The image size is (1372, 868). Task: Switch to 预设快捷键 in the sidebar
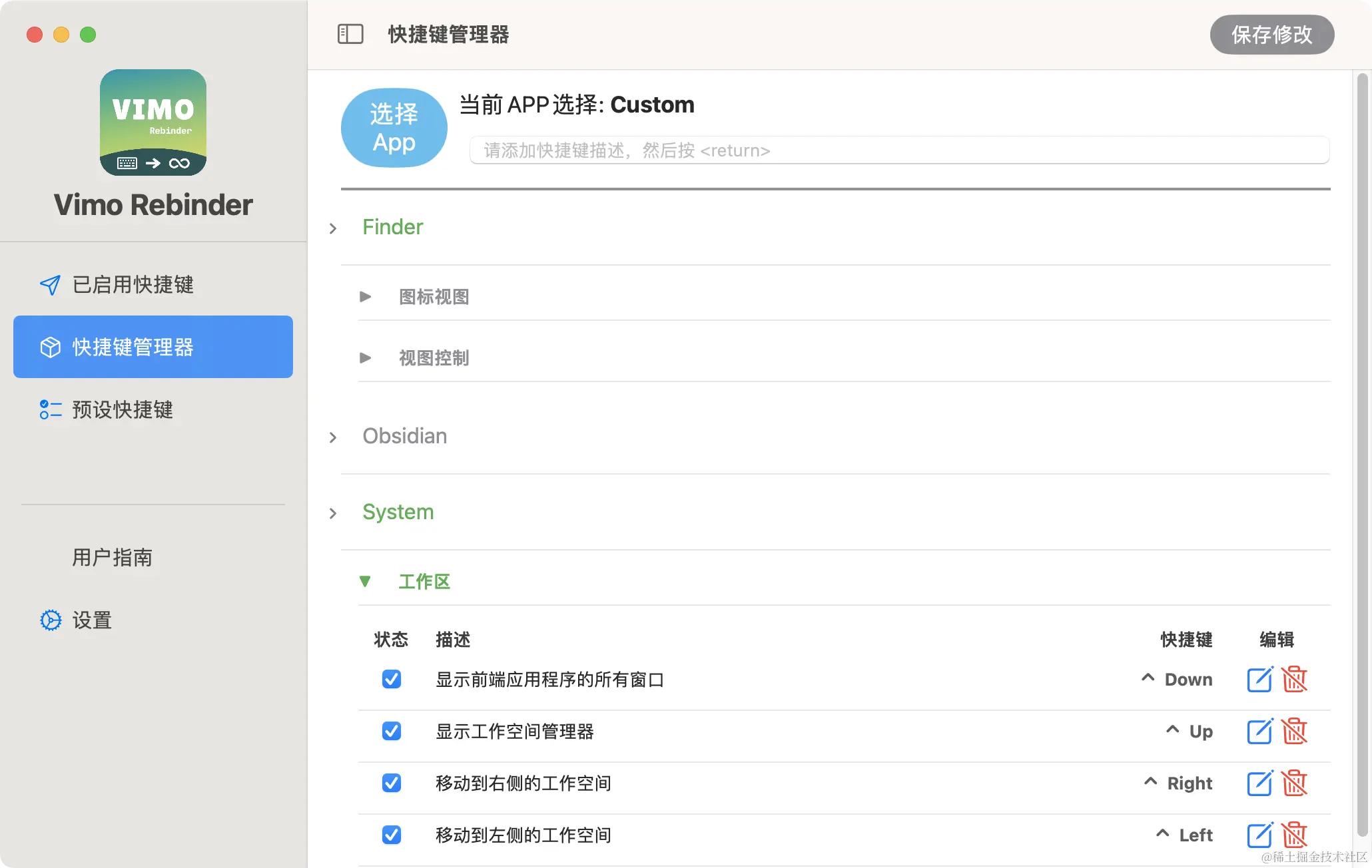122,410
